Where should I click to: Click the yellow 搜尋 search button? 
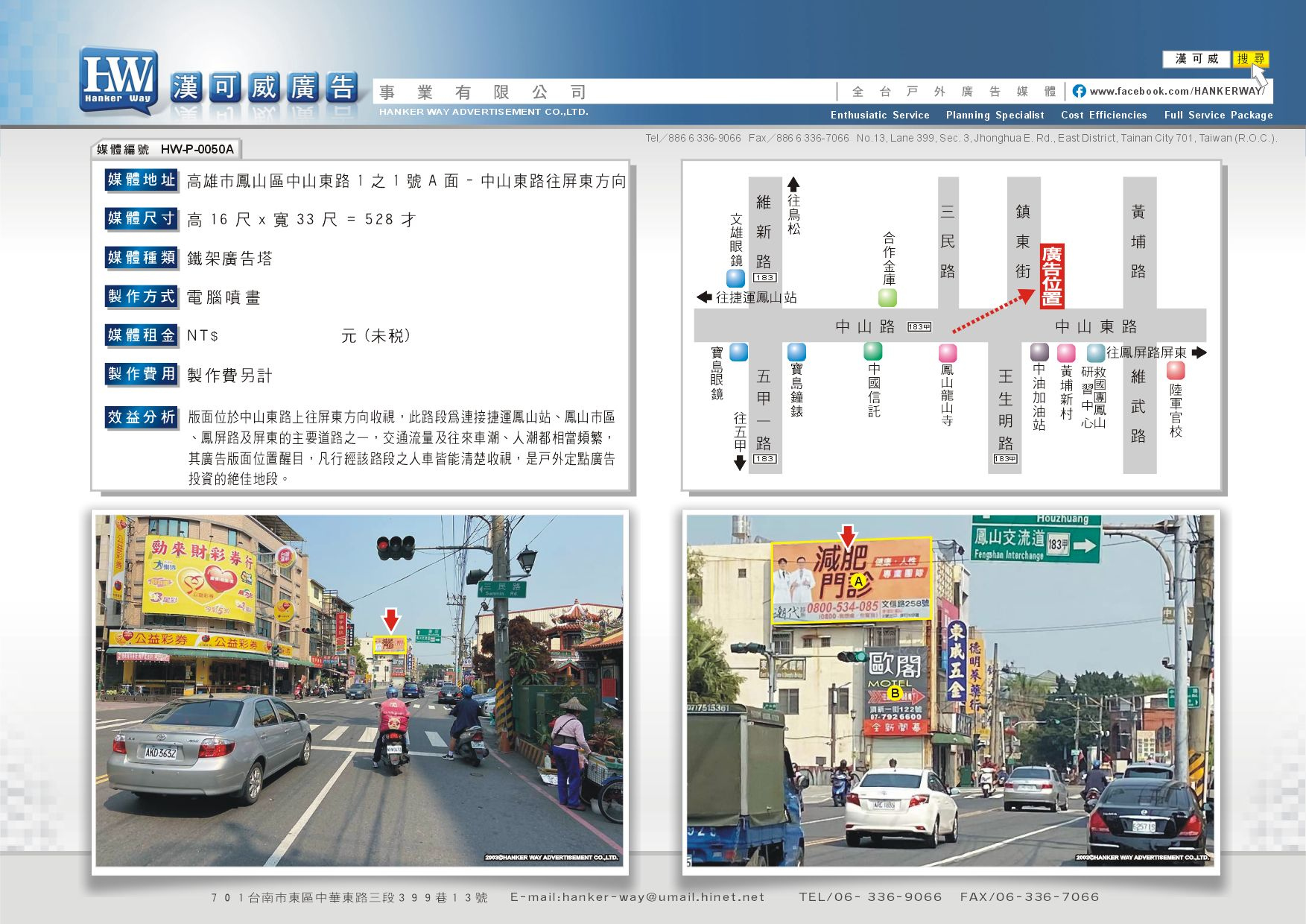(x=1250, y=59)
